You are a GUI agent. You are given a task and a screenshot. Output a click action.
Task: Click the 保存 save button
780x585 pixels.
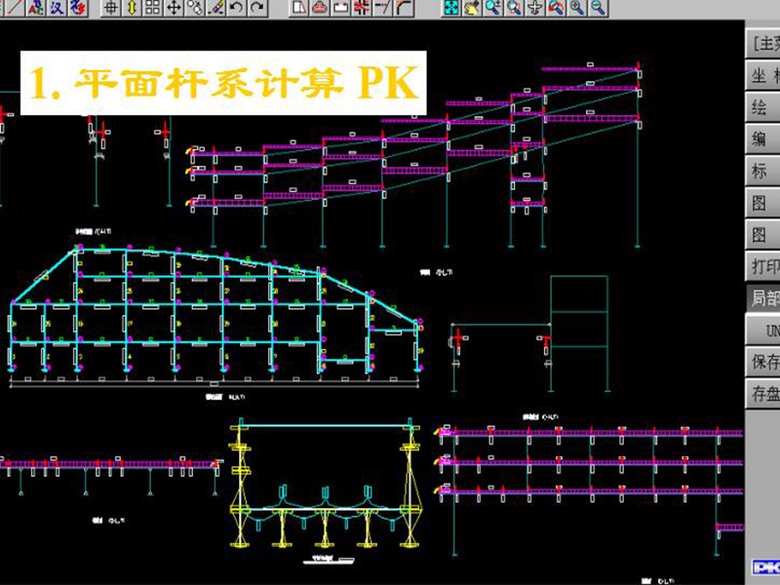click(765, 361)
